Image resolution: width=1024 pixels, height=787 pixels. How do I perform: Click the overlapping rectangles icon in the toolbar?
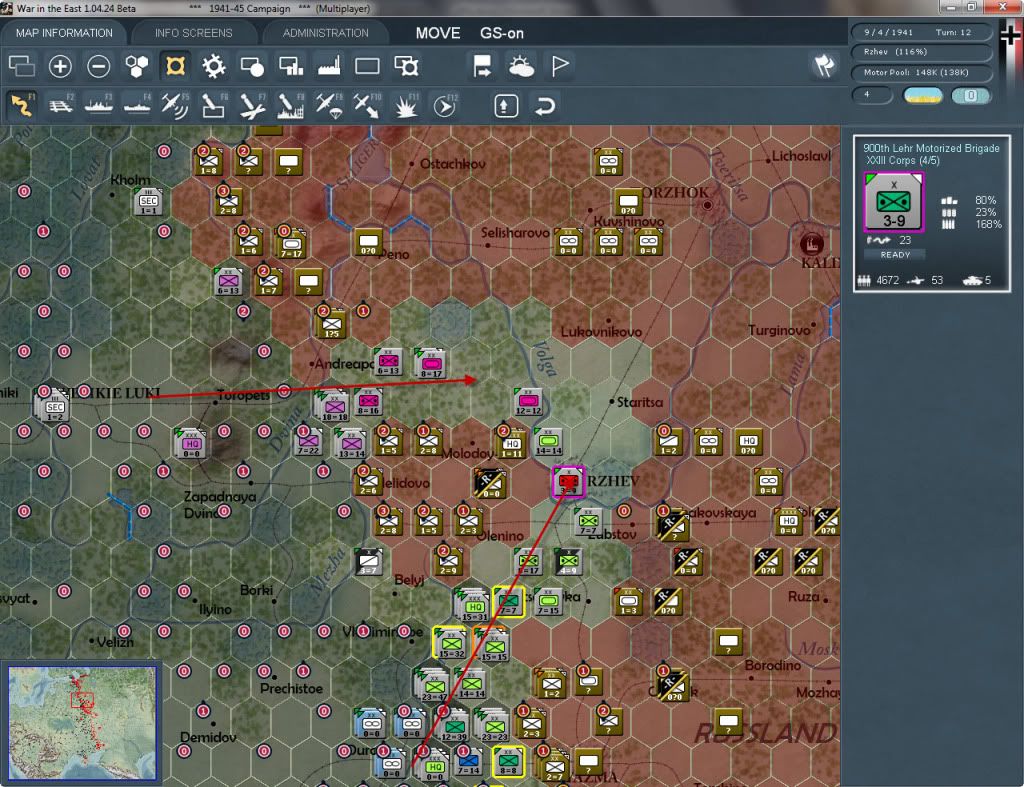coord(22,66)
